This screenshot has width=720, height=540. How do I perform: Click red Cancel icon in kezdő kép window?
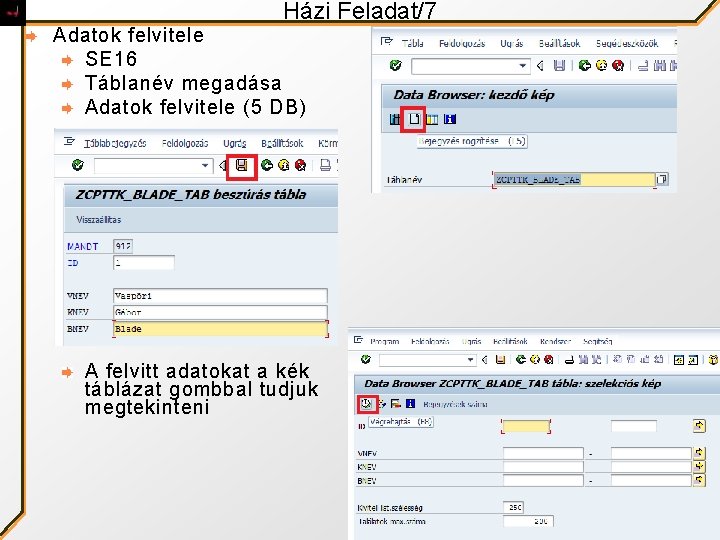[618, 66]
